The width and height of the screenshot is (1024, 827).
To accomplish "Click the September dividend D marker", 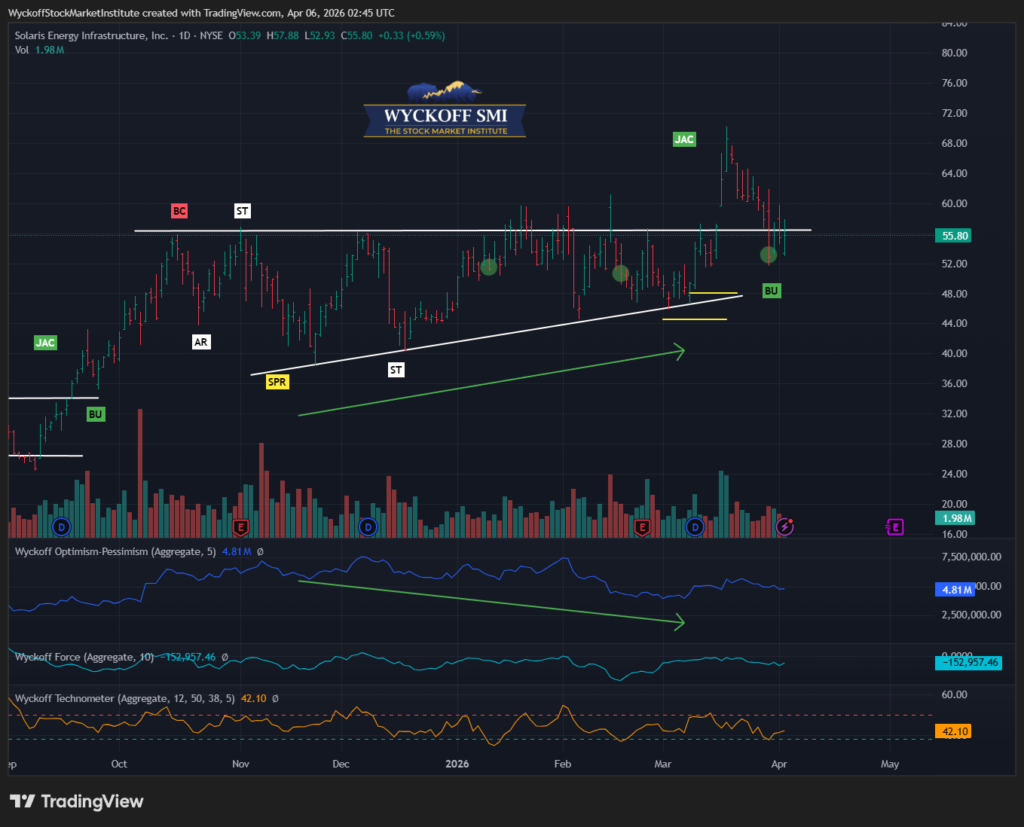I will pos(61,526).
